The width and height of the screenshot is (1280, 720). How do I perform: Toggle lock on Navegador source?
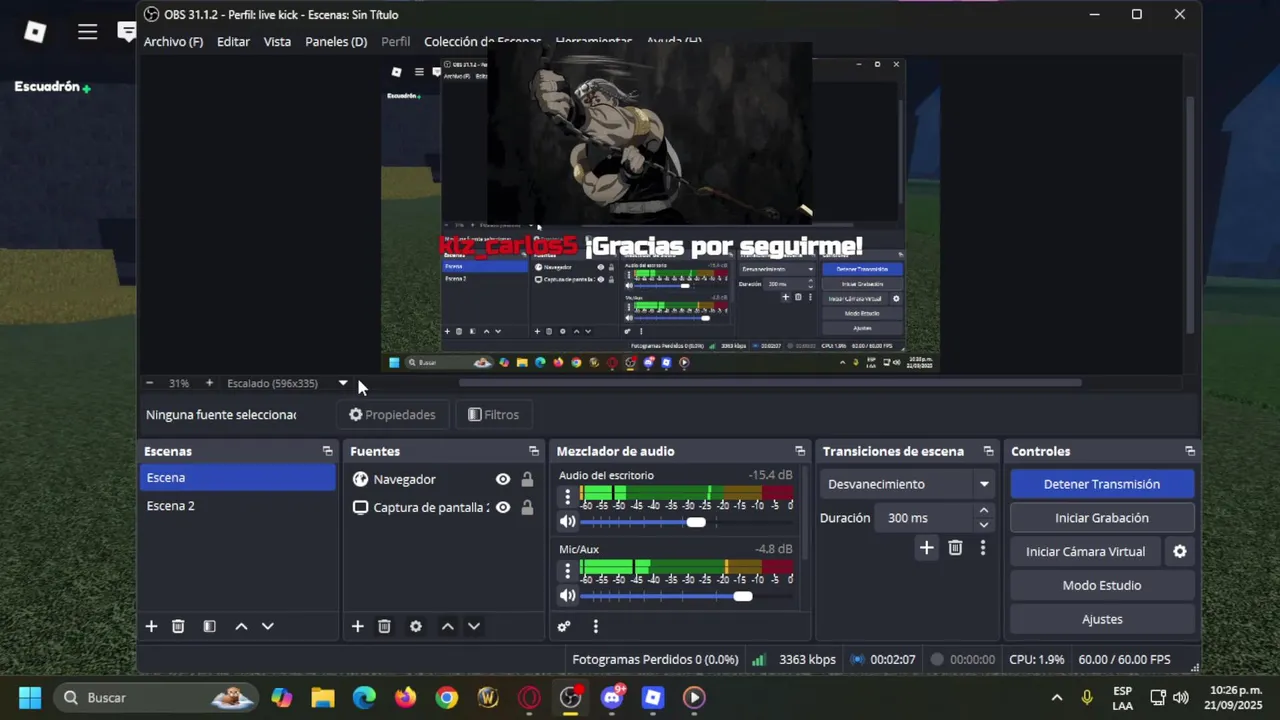tap(527, 479)
